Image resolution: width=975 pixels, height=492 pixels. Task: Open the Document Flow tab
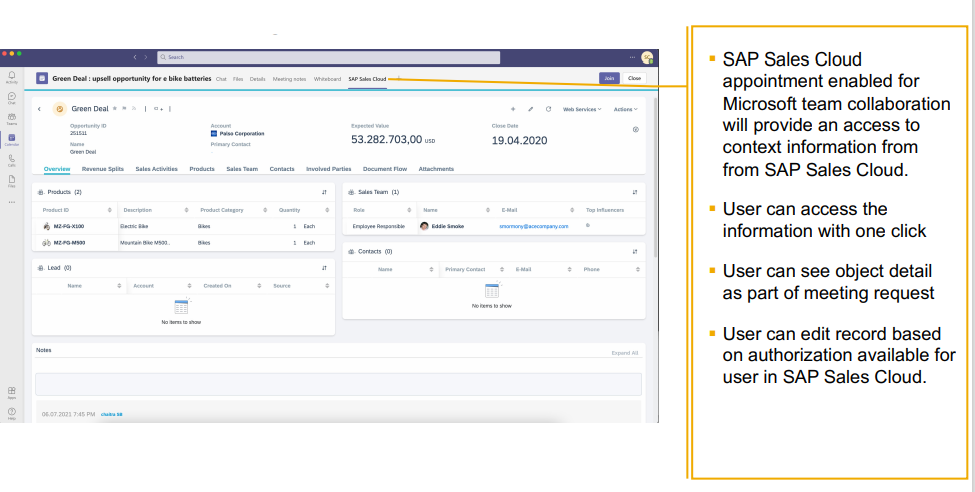point(385,169)
